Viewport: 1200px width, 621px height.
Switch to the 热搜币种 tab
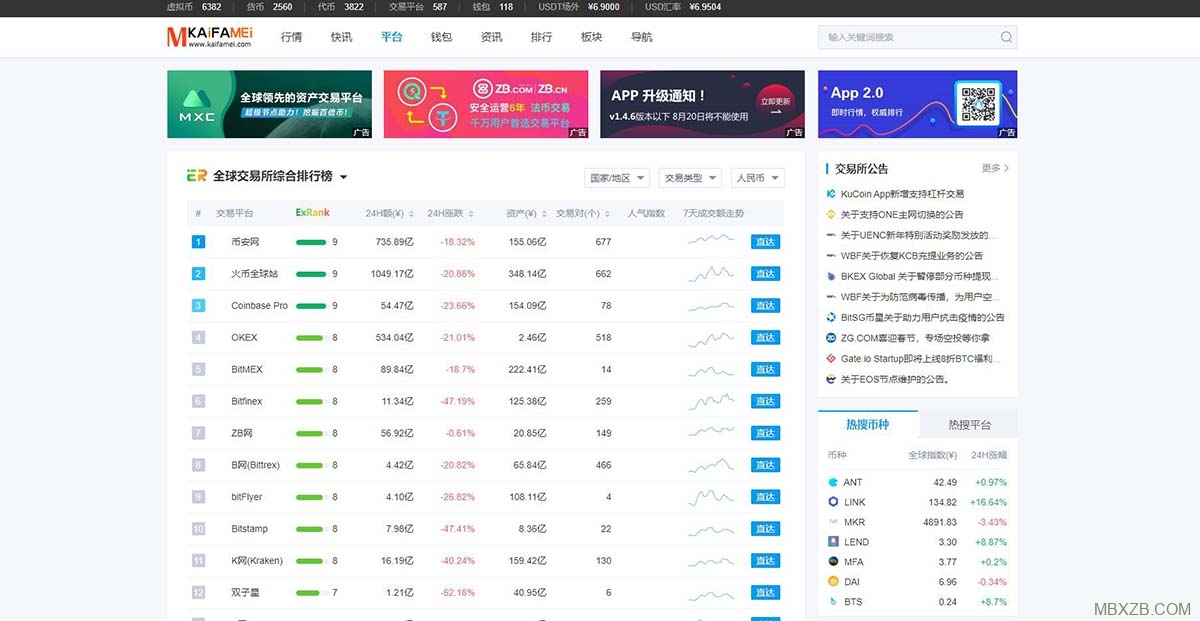click(x=867, y=424)
